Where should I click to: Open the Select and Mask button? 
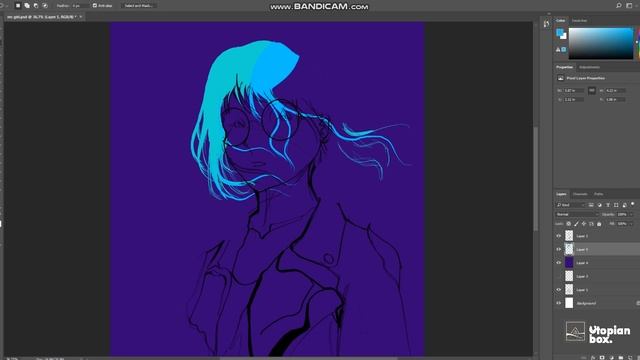(138, 6)
